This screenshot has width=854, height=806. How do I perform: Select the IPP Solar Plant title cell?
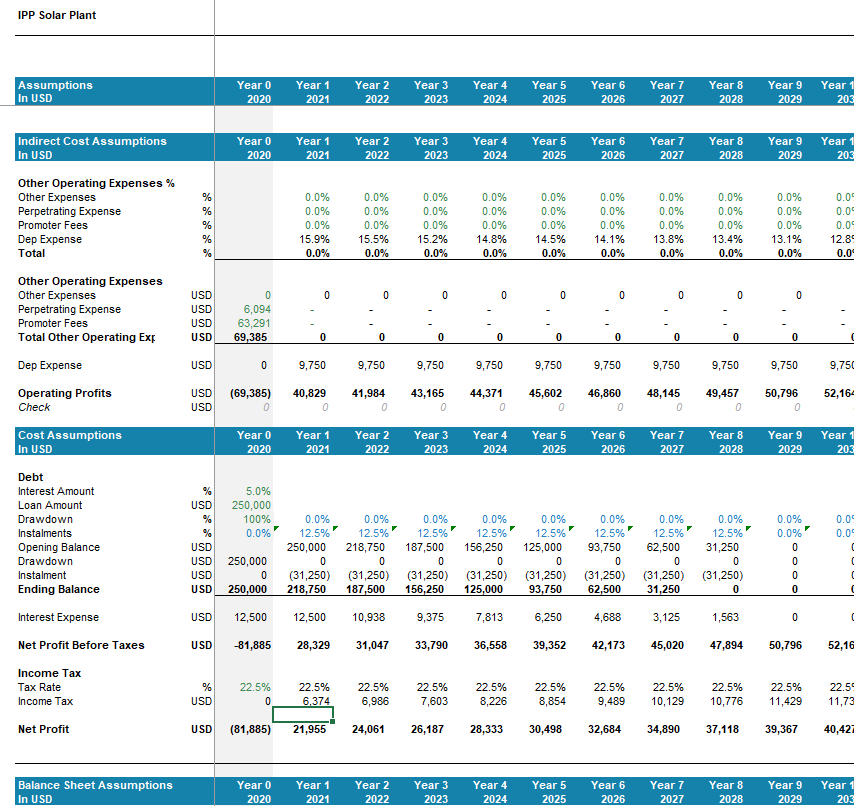pos(57,16)
